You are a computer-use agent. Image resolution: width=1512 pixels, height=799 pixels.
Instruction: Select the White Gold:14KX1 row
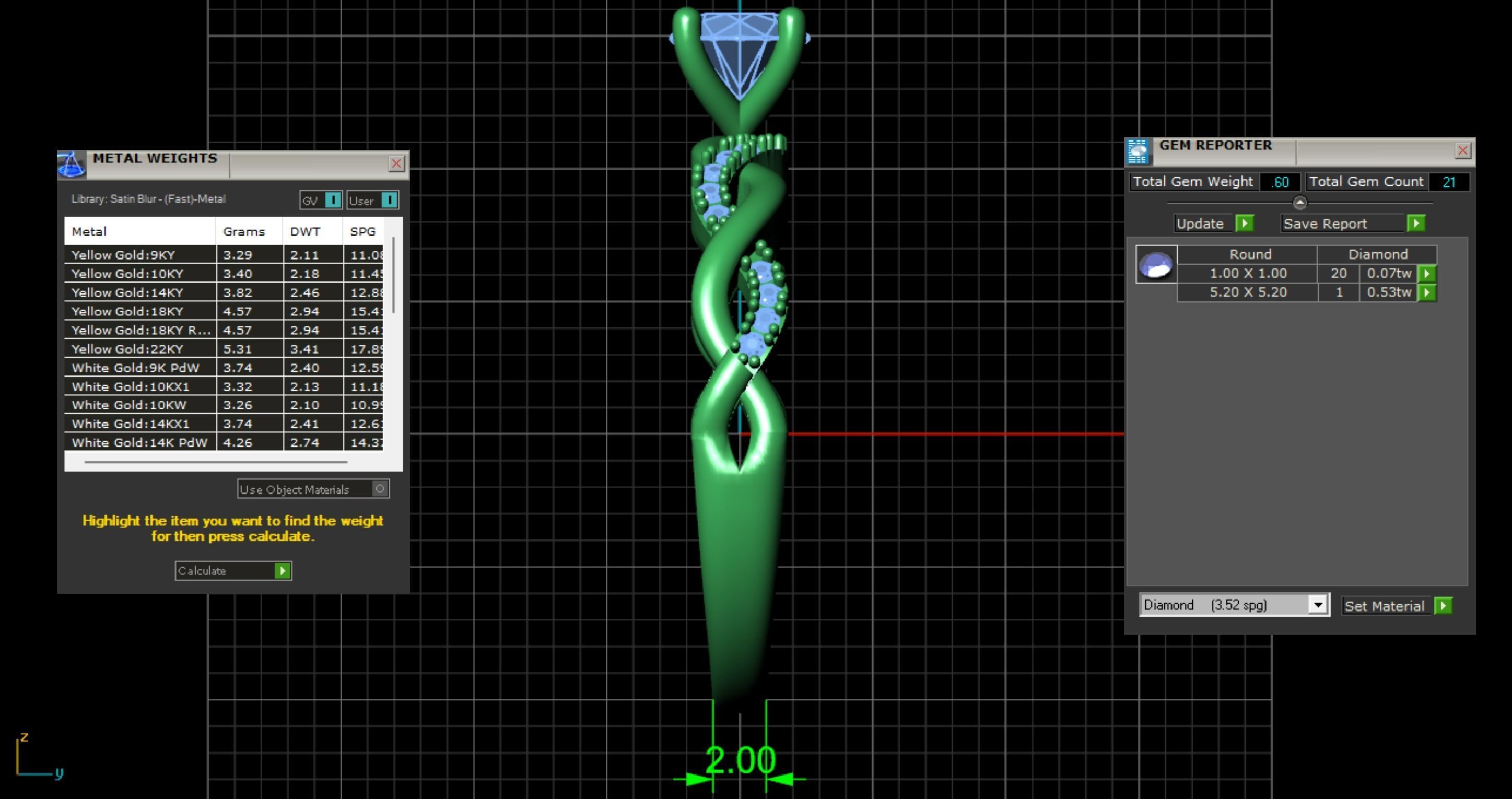pyautogui.click(x=224, y=424)
